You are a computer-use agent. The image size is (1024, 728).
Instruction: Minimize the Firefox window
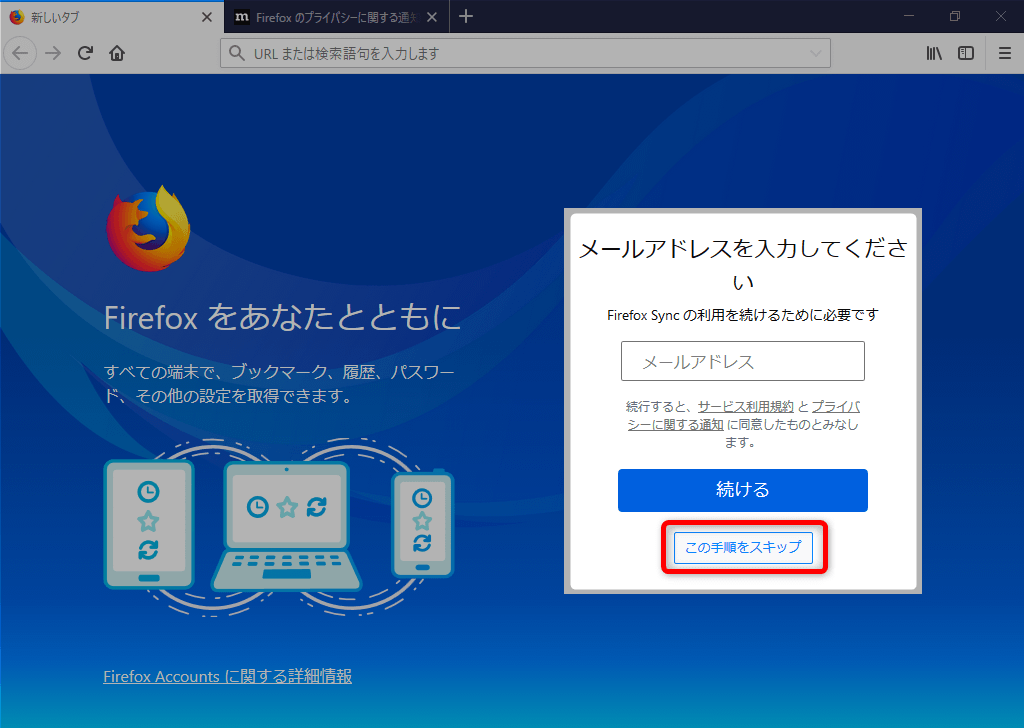coord(907,16)
